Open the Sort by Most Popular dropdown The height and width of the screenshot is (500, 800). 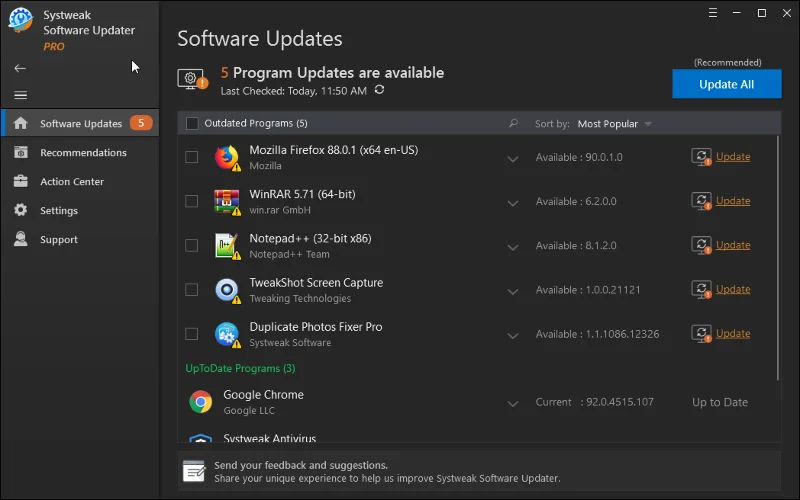click(x=614, y=124)
